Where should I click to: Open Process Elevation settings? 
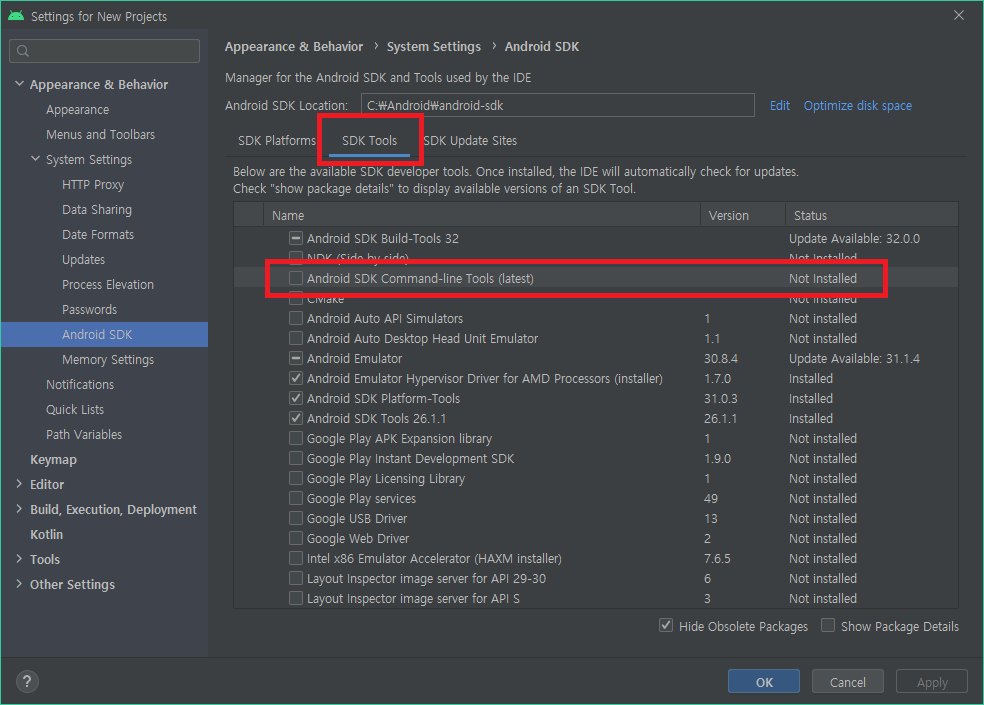pos(108,284)
